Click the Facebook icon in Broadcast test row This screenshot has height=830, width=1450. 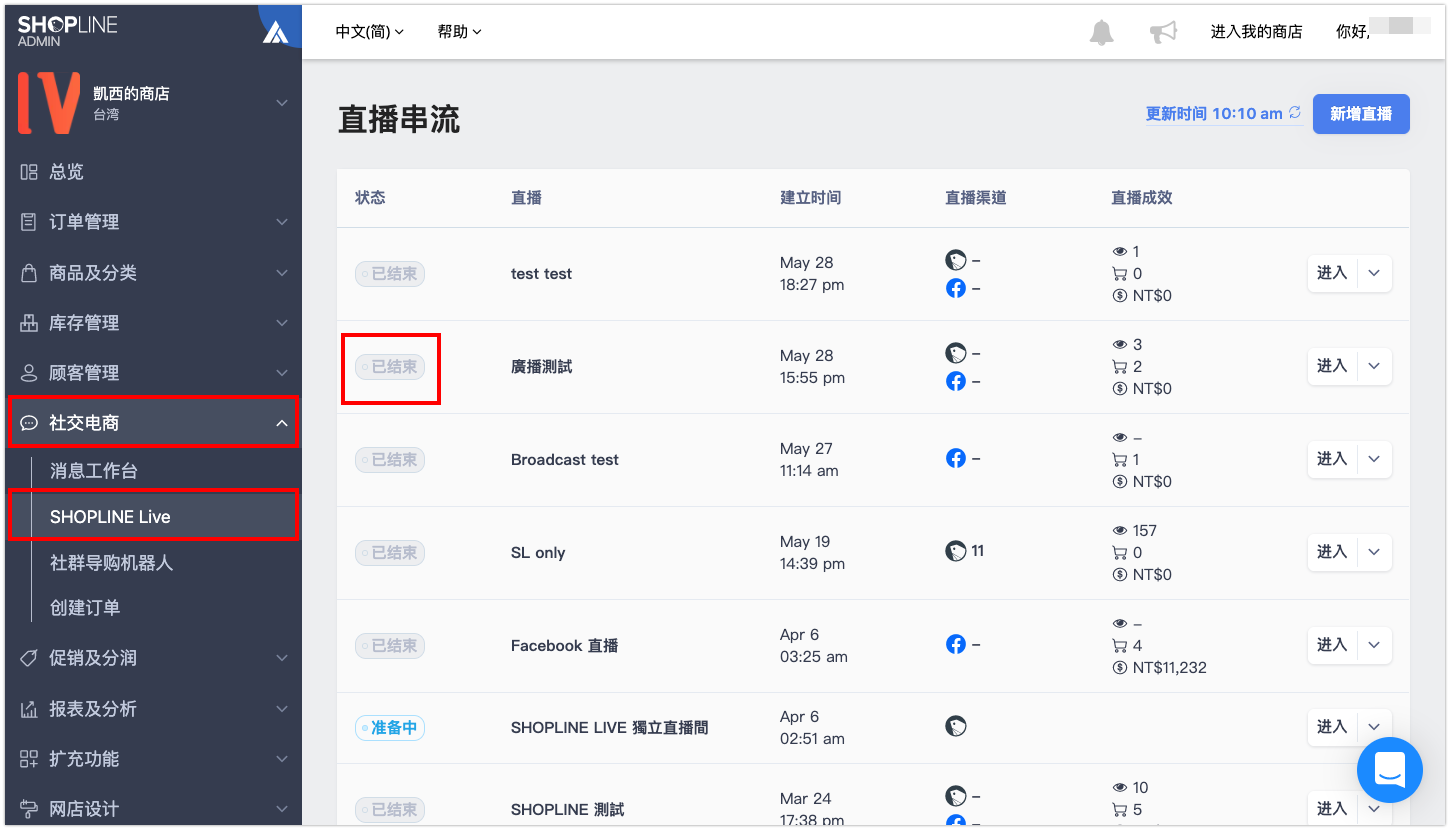point(956,458)
